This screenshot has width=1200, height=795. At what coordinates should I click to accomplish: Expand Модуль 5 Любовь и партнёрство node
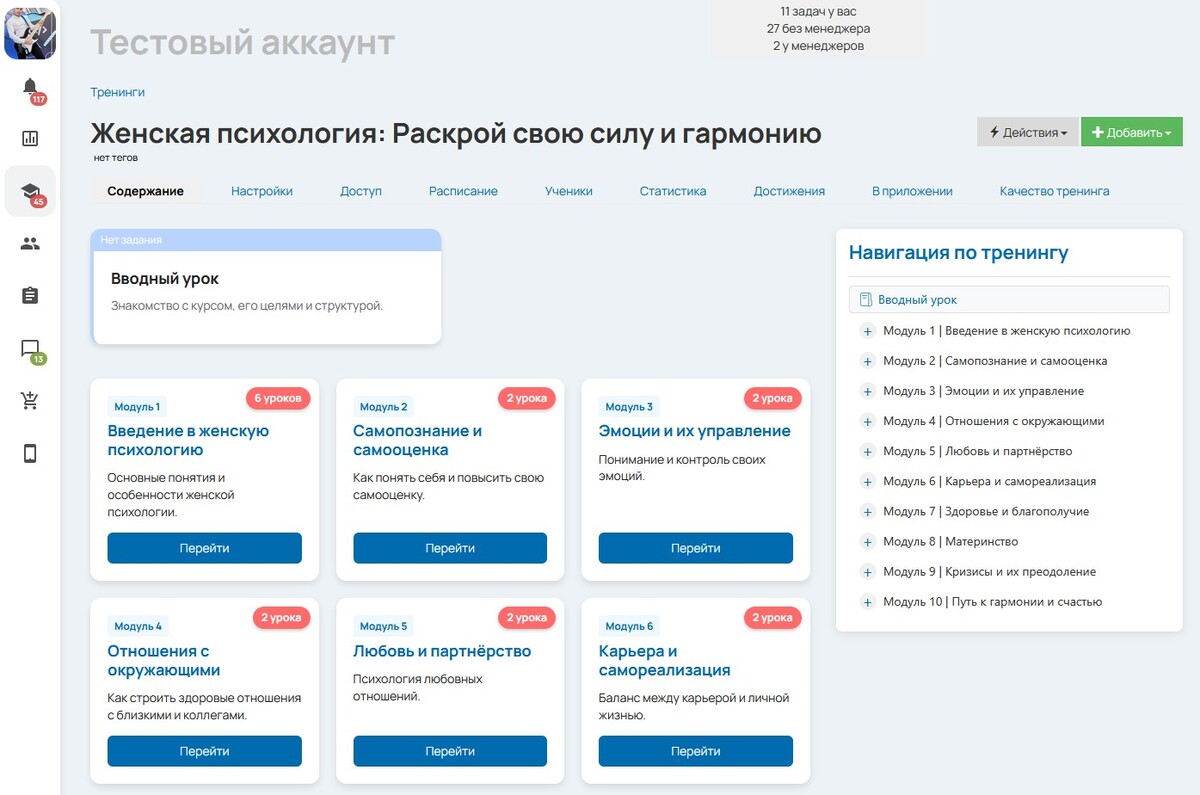(x=867, y=452)
